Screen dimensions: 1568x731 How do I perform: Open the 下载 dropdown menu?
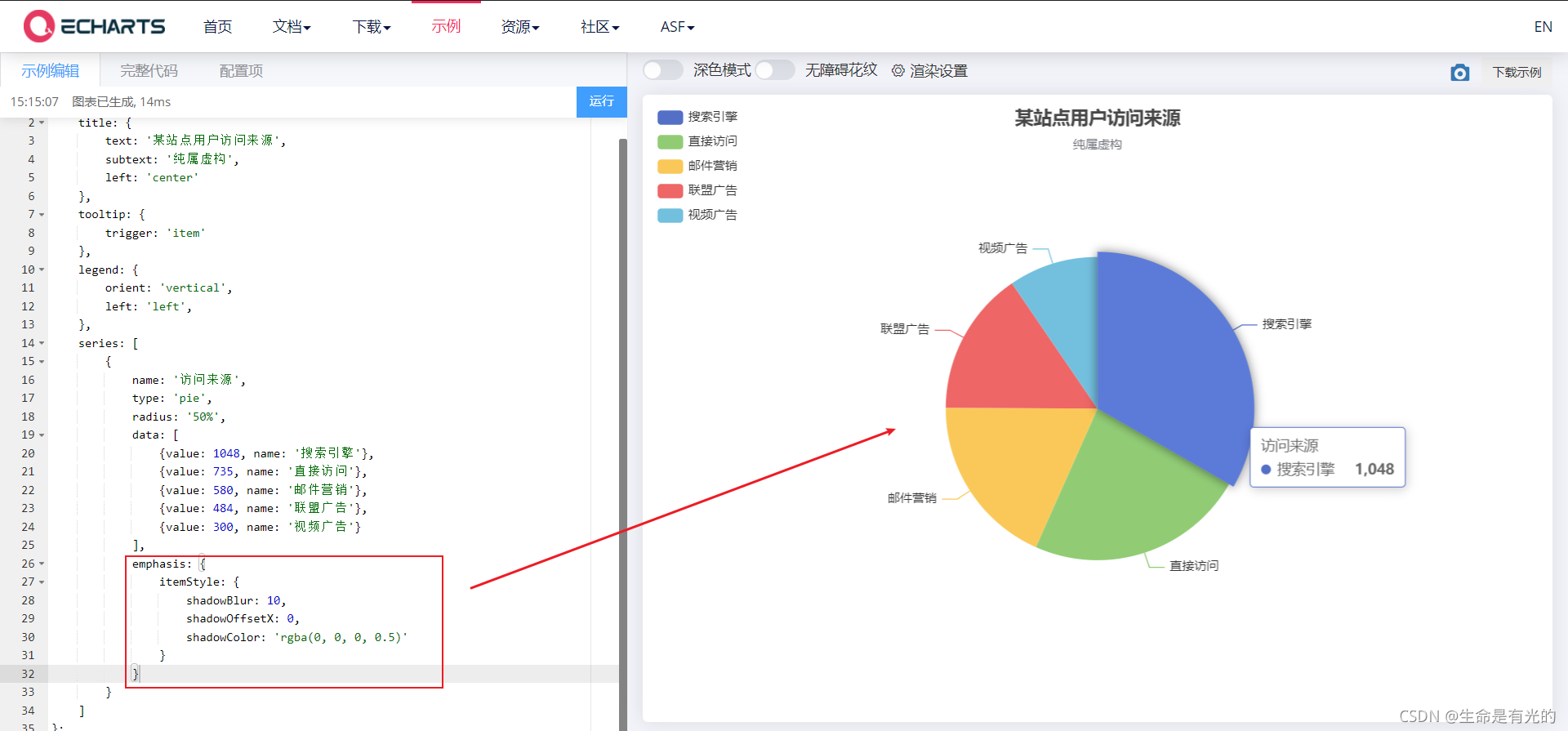click(372, 27)
